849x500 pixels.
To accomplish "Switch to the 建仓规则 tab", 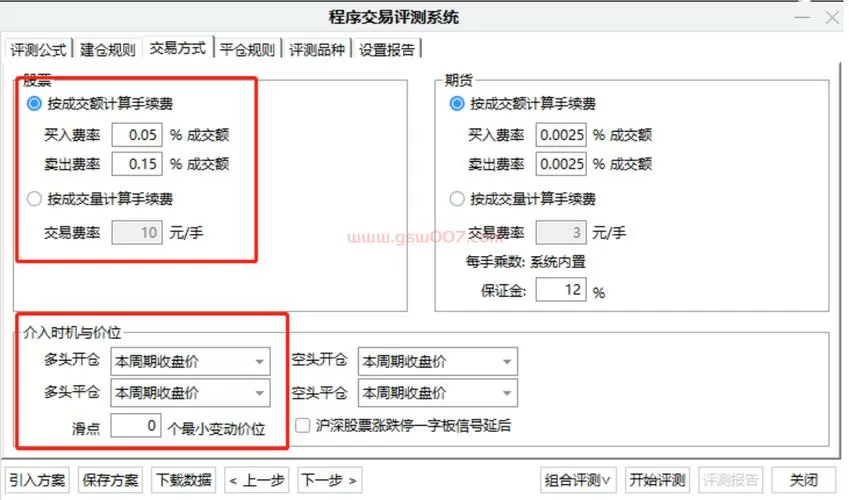I will 107,50.
